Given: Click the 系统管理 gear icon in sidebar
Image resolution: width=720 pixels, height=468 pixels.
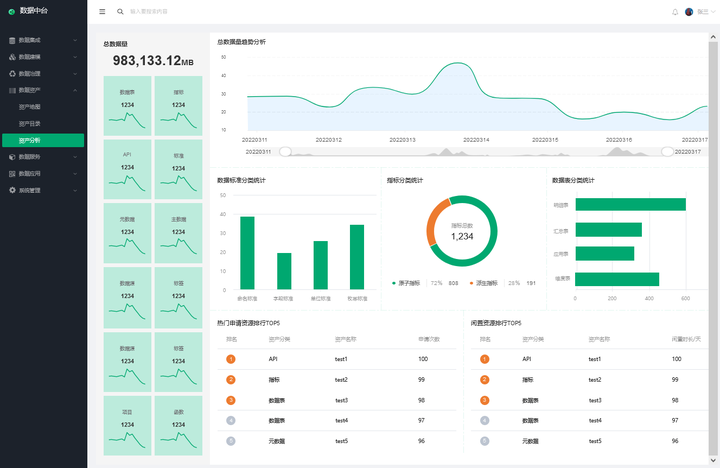Looking at the screenshot, I should (12, 190).
